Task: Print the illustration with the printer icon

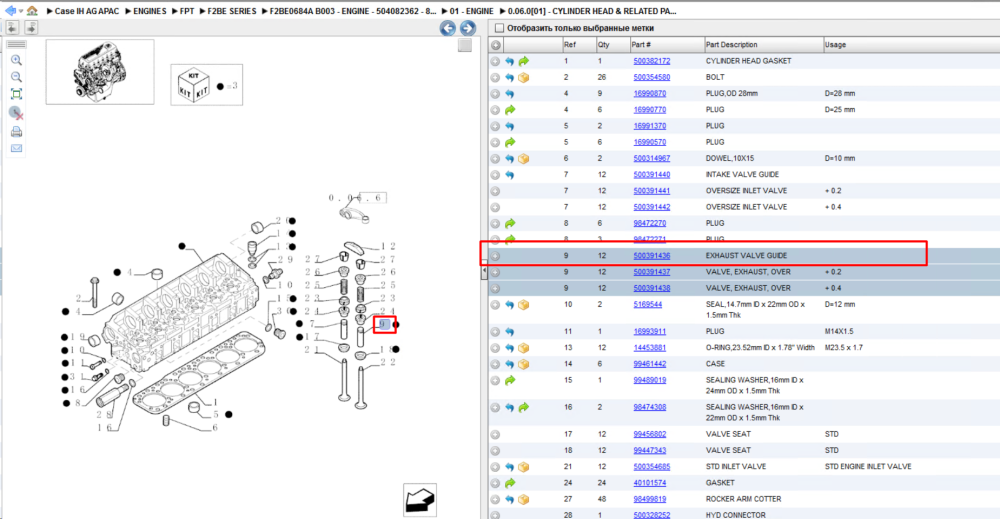Action: (17, 132)
